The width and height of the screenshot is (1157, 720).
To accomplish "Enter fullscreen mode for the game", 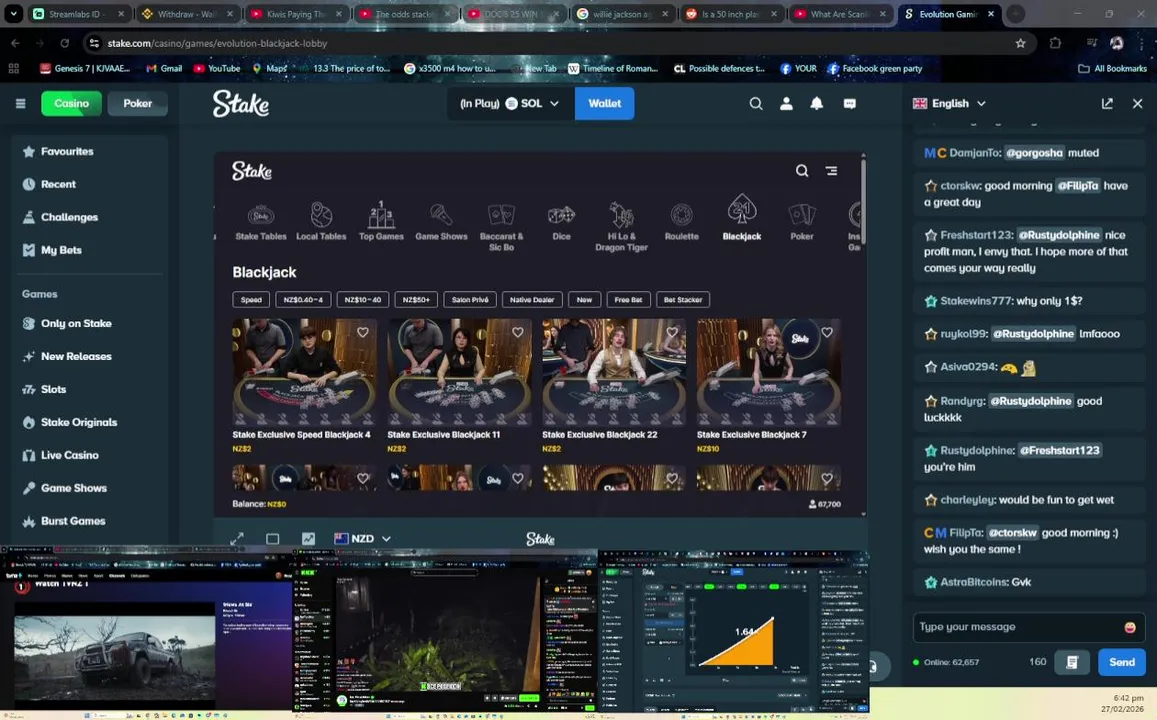I will 237,539.
